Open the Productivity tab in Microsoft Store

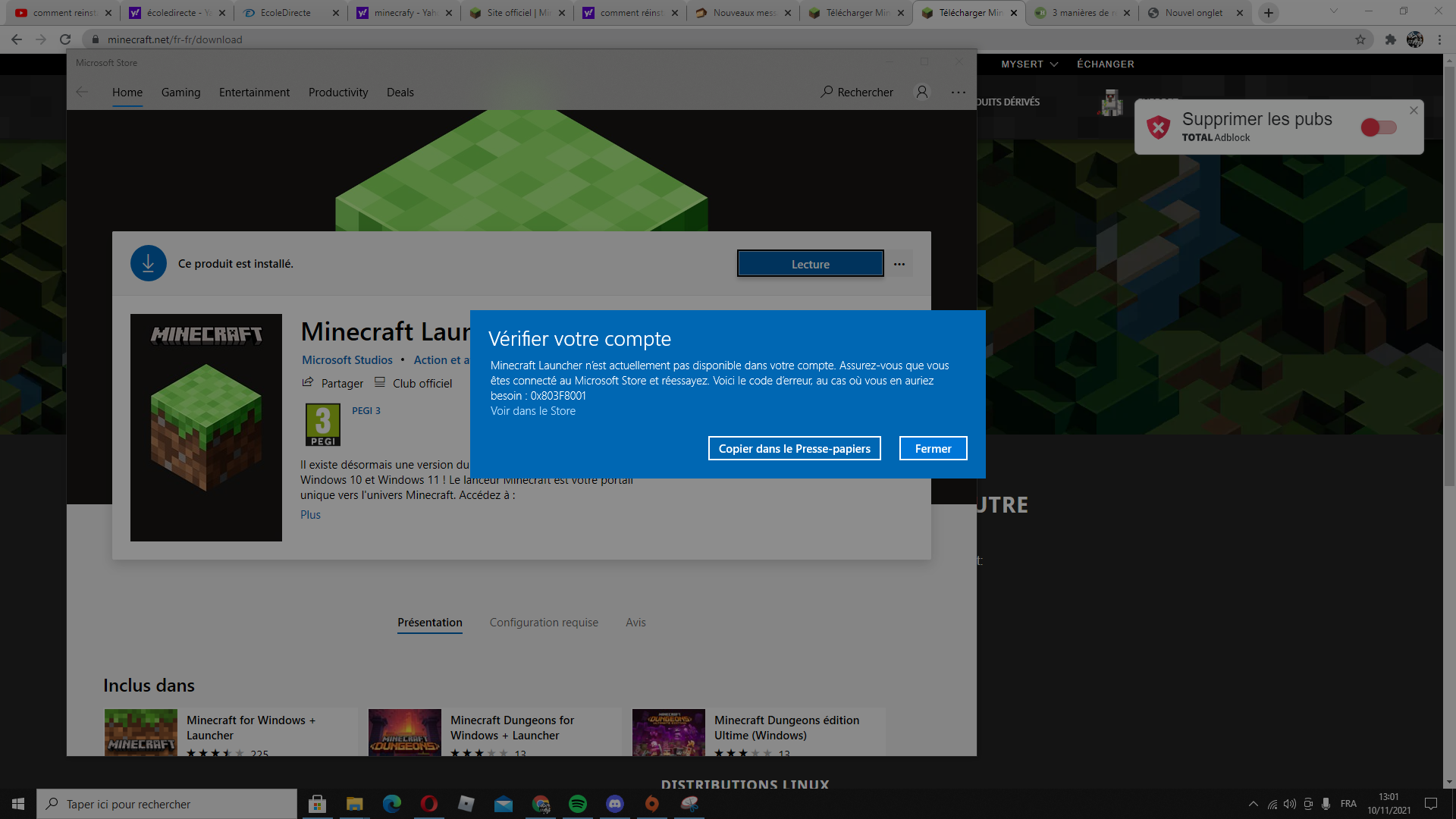point(338,93)
